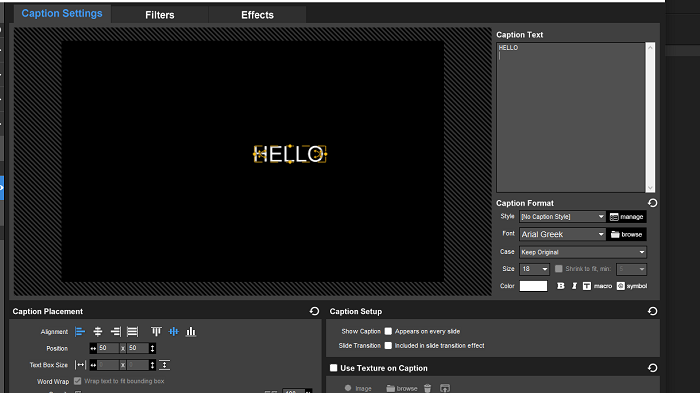Screen dimensions: 700x393
Task: Open the caption Style dropdown
Action: point(562,217)
